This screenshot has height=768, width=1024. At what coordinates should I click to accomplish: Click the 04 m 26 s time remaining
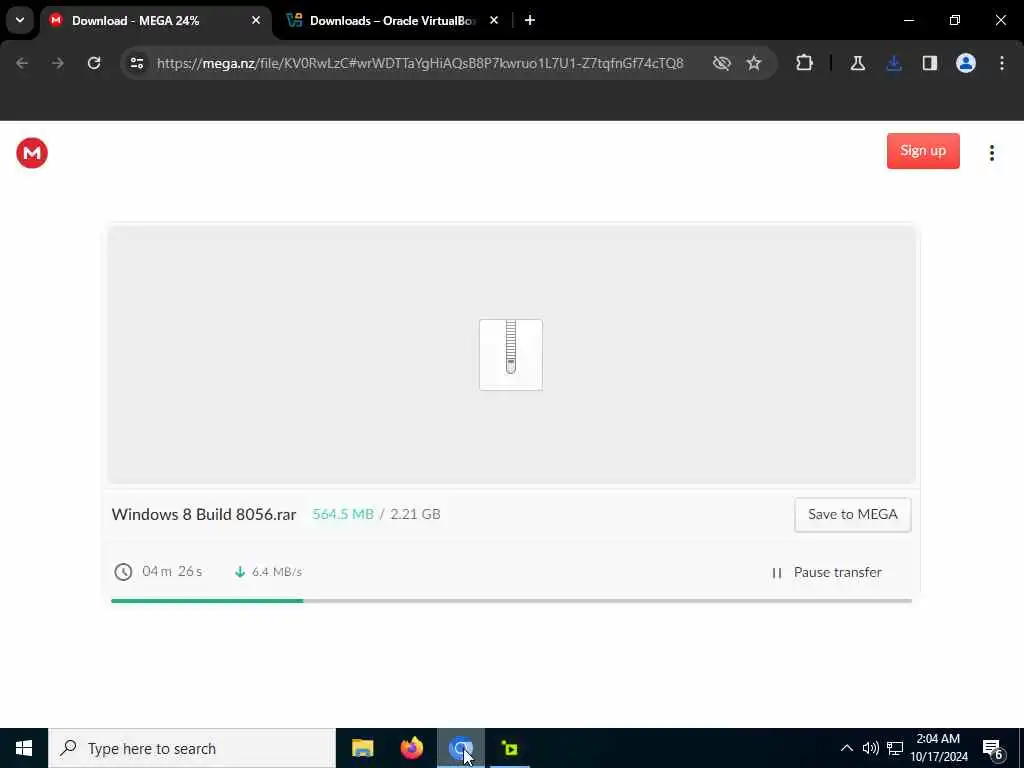click(x=172, y=572)
